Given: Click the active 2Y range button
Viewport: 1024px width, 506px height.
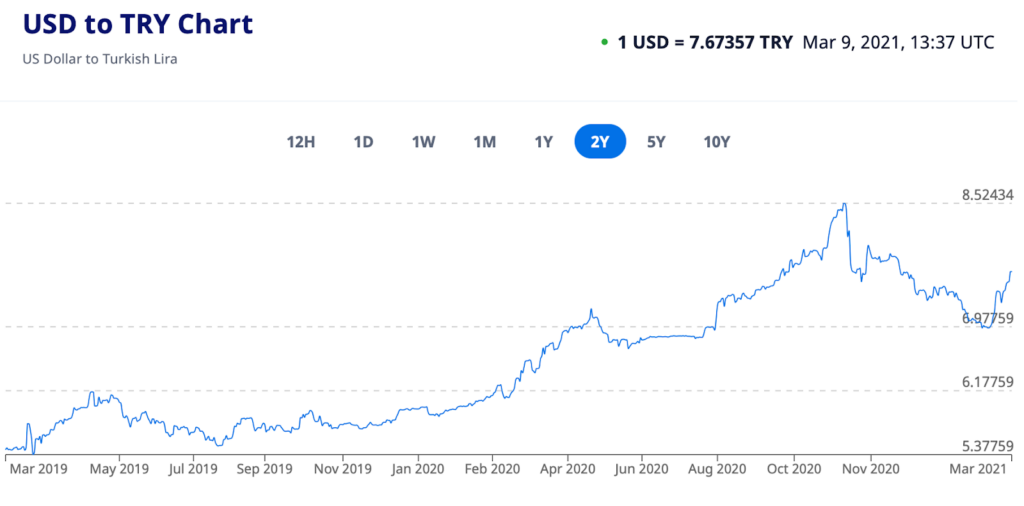Looking at the screenshot, I should tap(600, 142).
